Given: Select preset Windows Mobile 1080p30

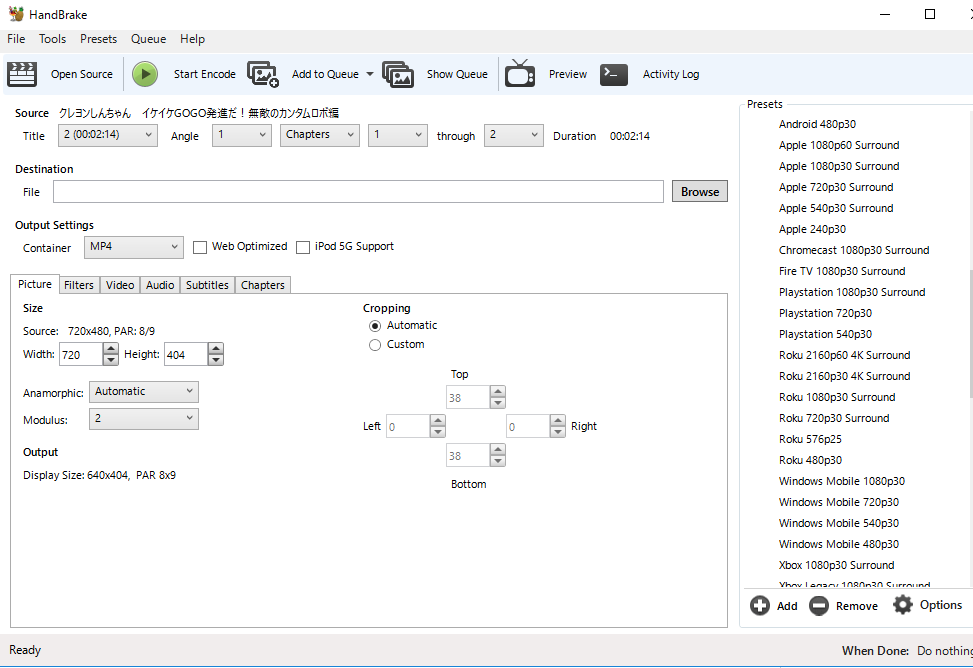Looking at the screenshot, I should tap(841, 481).
